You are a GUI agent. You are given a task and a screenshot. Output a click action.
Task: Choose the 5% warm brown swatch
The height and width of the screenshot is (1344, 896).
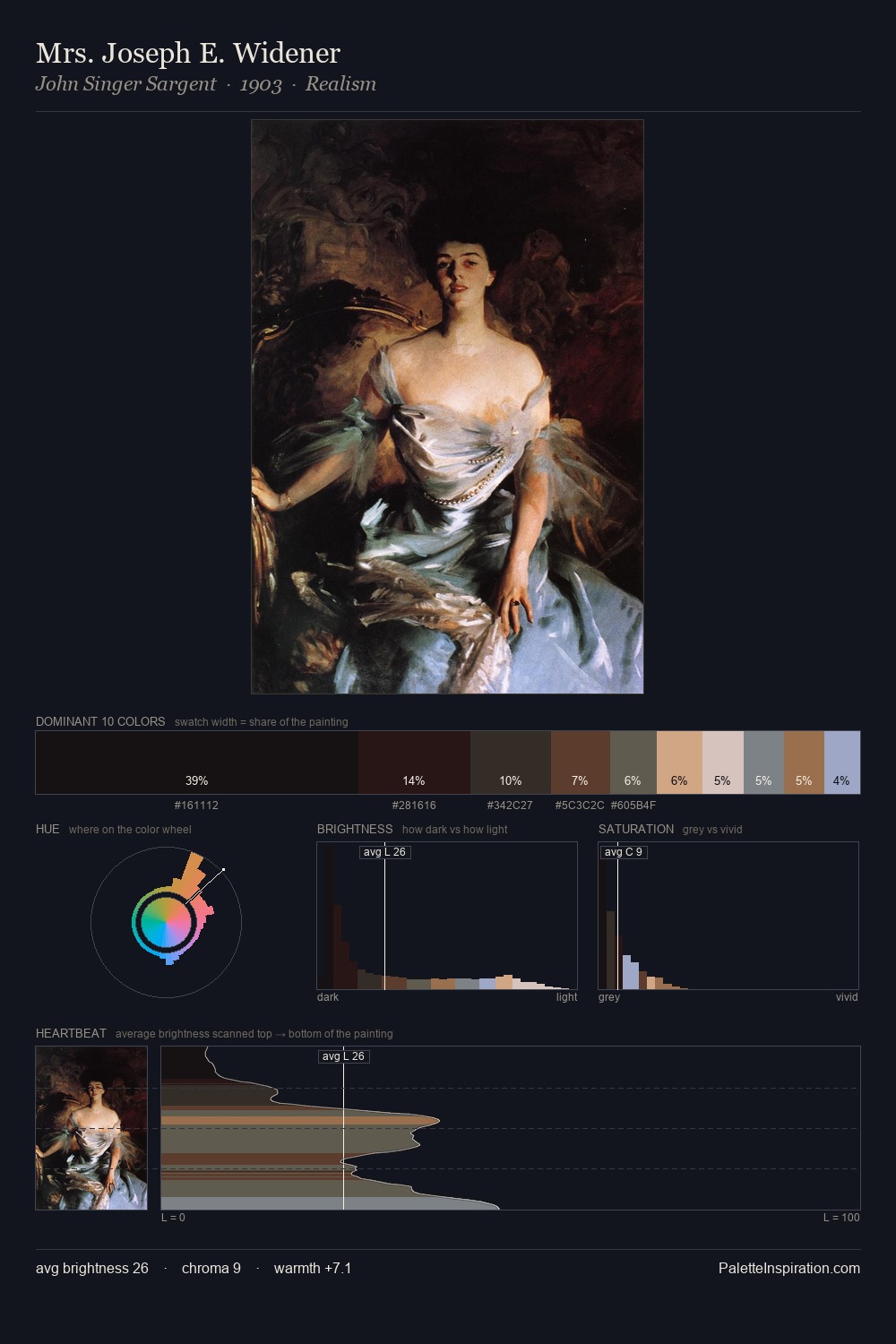point(804,762)
